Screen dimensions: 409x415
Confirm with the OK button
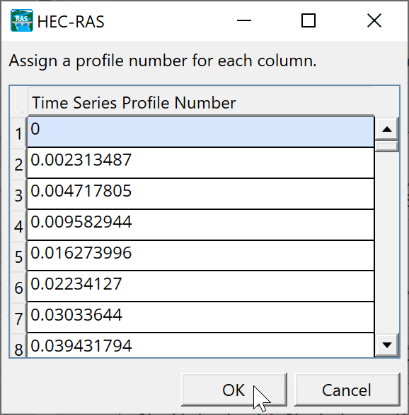pyautogui.click(x=234, y=390)
